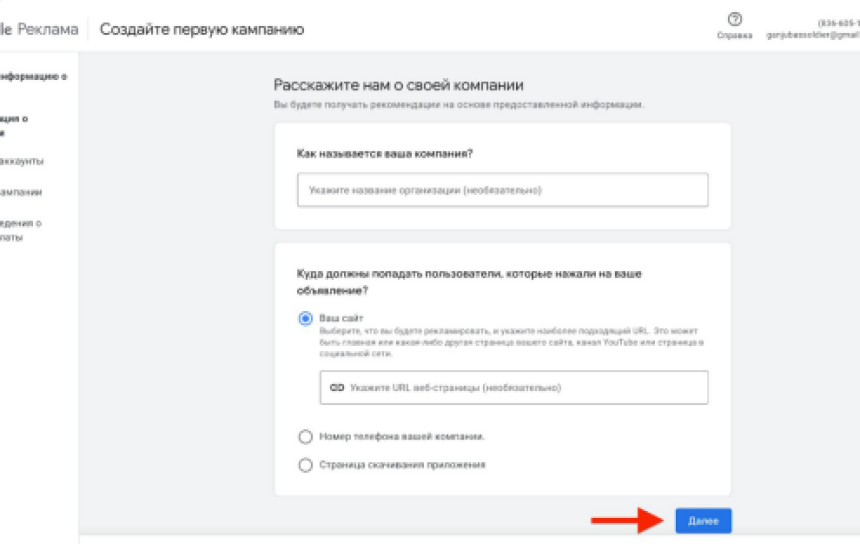
Task: Select Номер телефона вашей компании option
Action: (305, 437)
